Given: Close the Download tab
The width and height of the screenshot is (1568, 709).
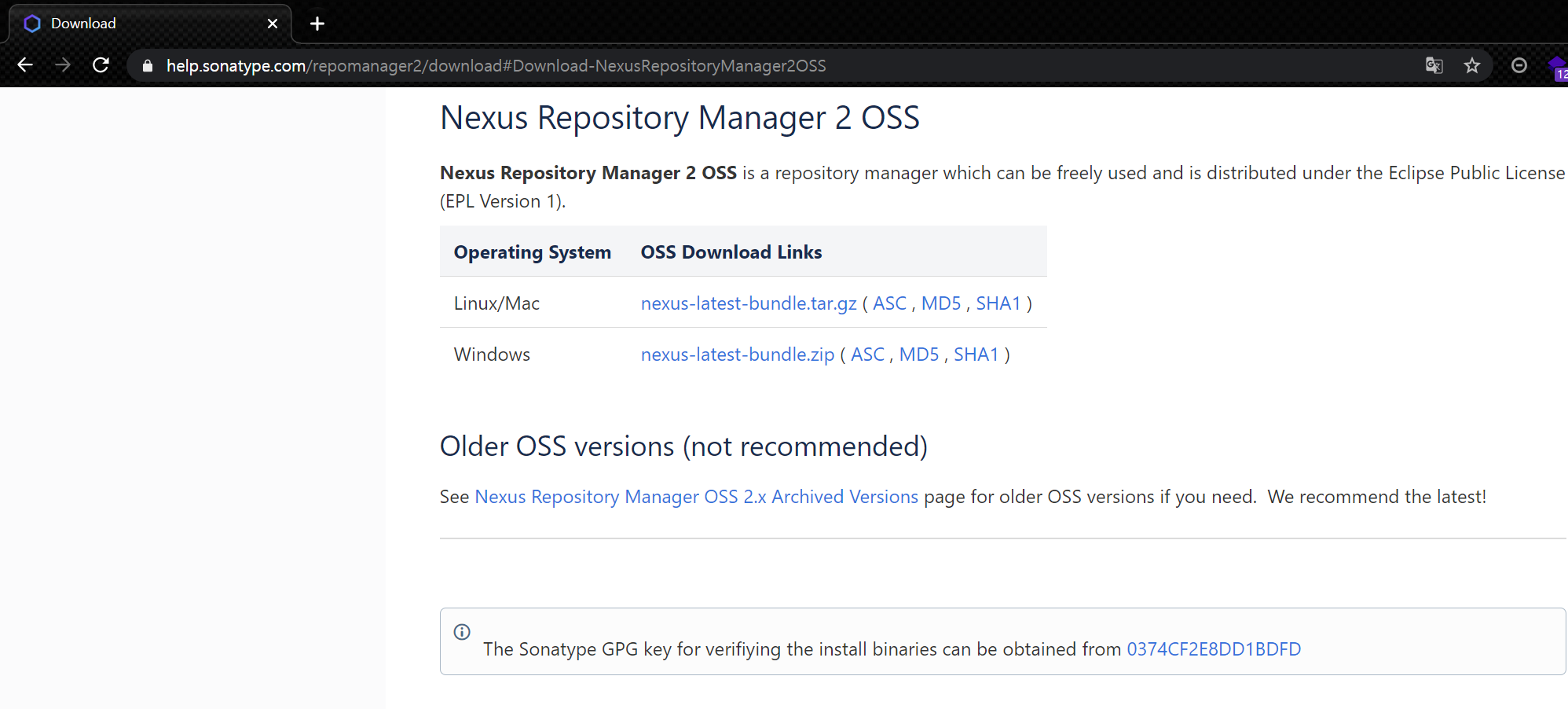Looking at the screenshot, I should point(273,24).
